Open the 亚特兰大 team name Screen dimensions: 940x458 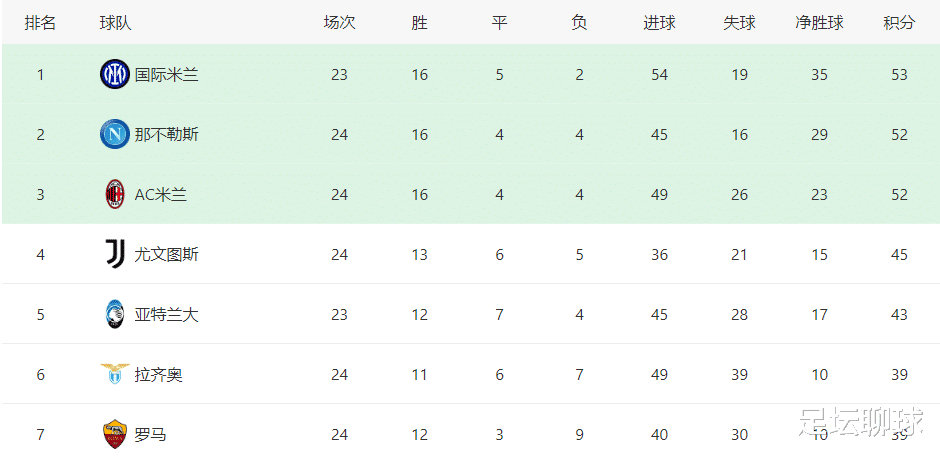pos(167,315)
